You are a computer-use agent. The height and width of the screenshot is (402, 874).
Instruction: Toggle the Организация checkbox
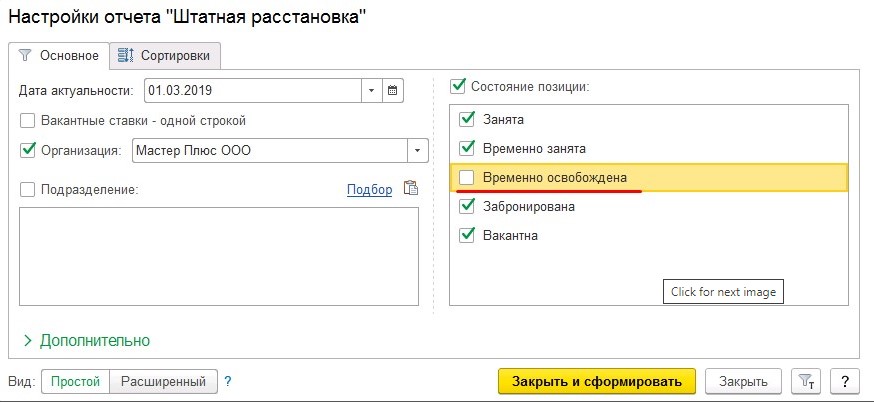[x=27, y=151]
